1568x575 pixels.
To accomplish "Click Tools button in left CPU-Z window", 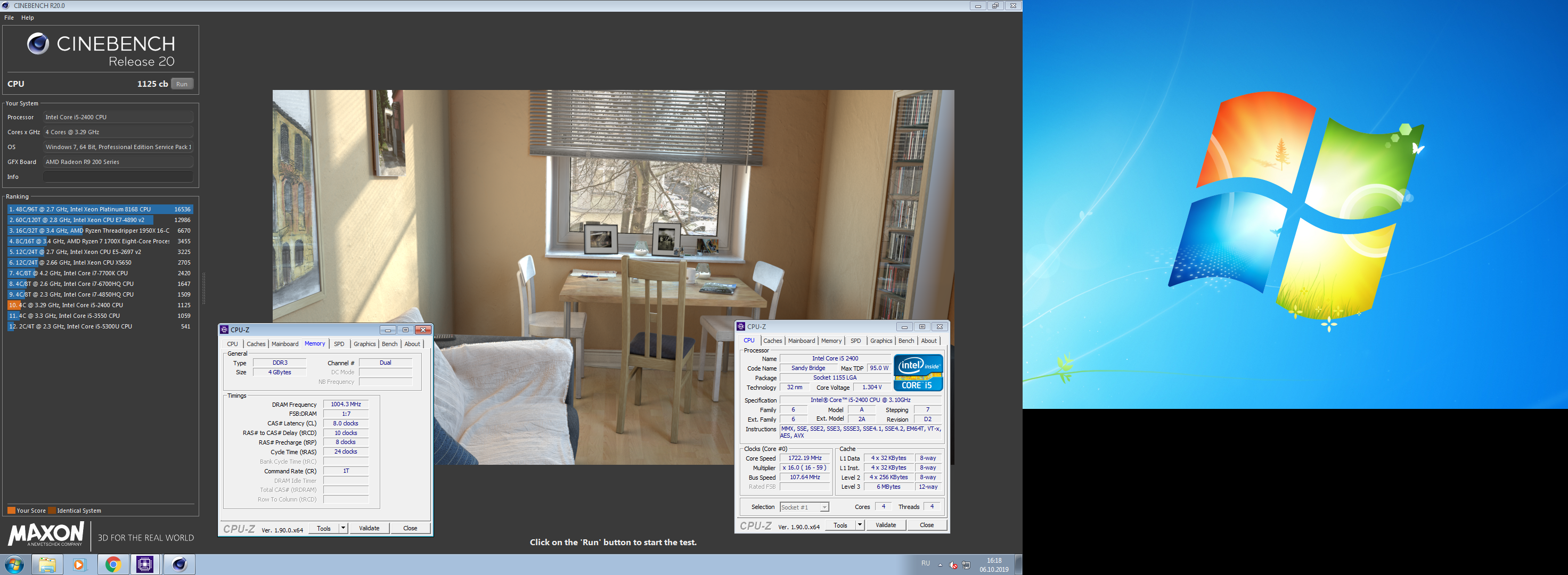I will pyautogui.click(x=324, y=528).
